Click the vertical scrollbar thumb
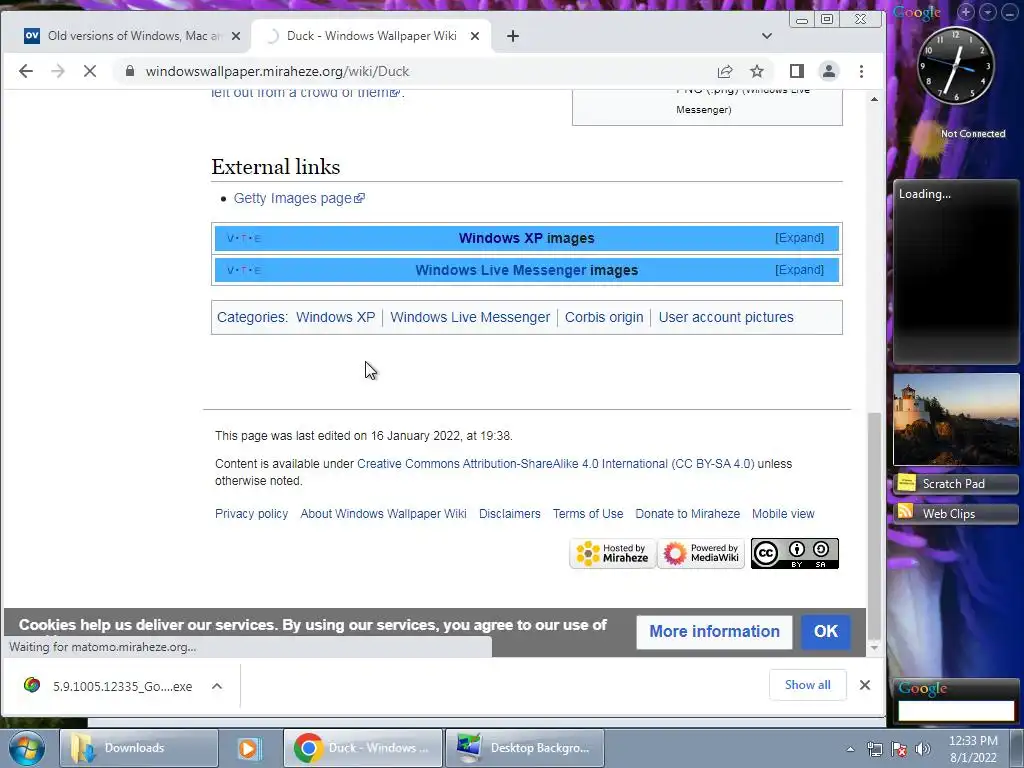Image resolution: width=1024 pixels, height=768 pixels. point(874,524)
